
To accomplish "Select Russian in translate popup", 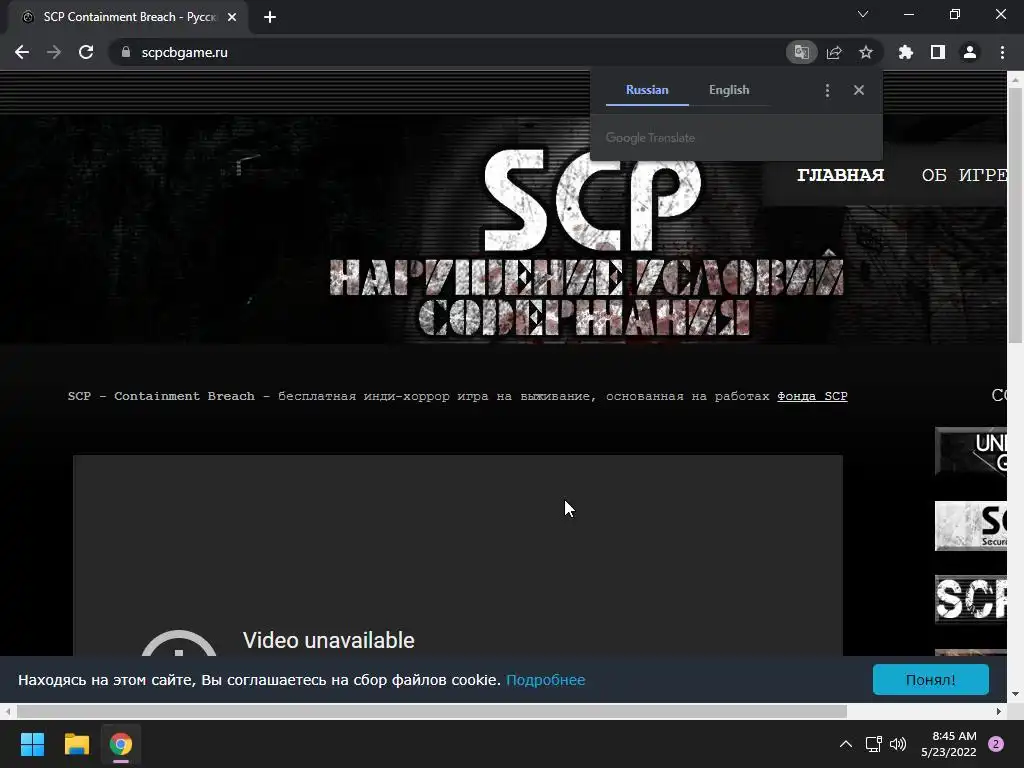I will 647,90.
